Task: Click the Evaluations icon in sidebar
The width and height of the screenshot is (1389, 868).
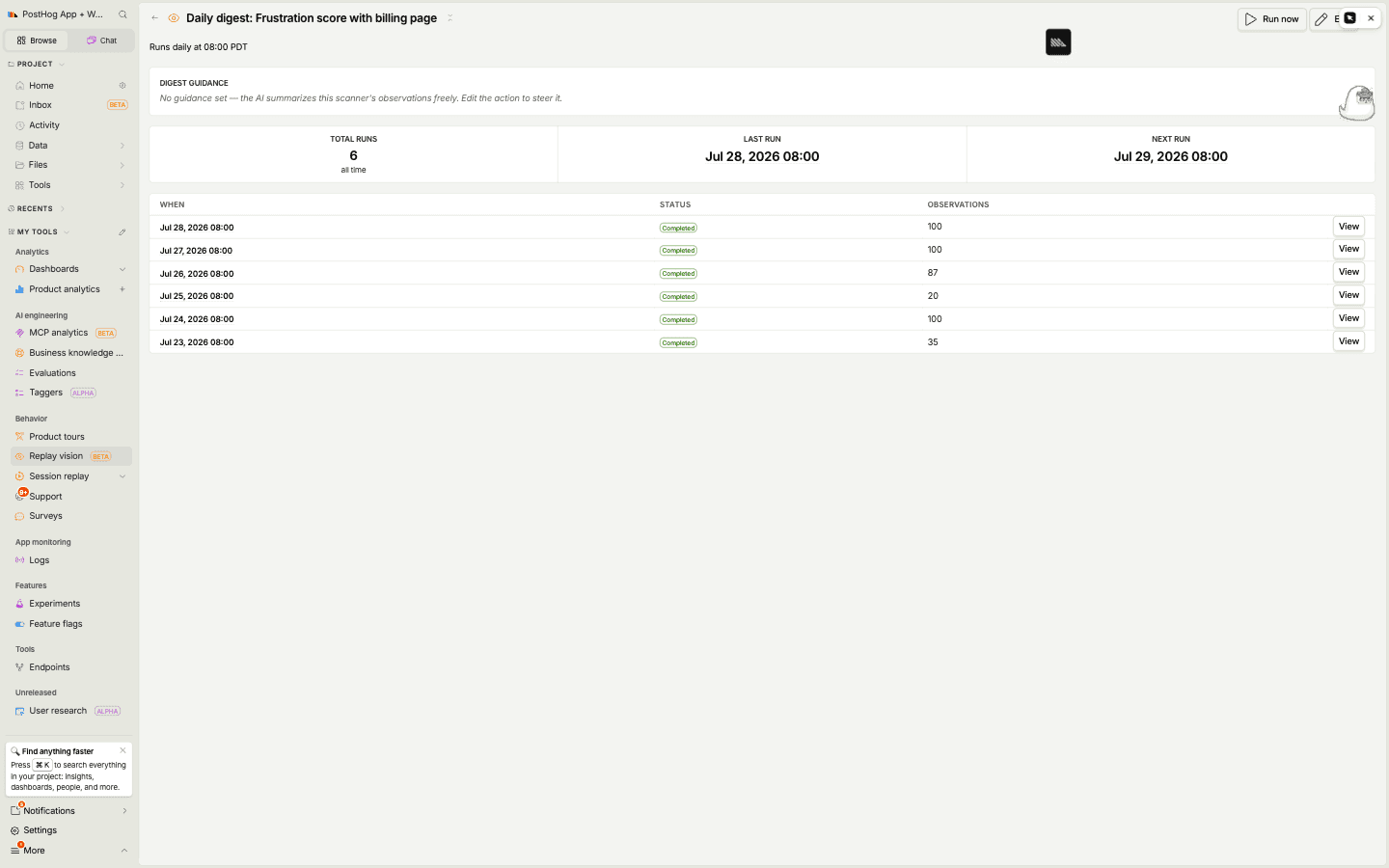Action: point(19,373)
